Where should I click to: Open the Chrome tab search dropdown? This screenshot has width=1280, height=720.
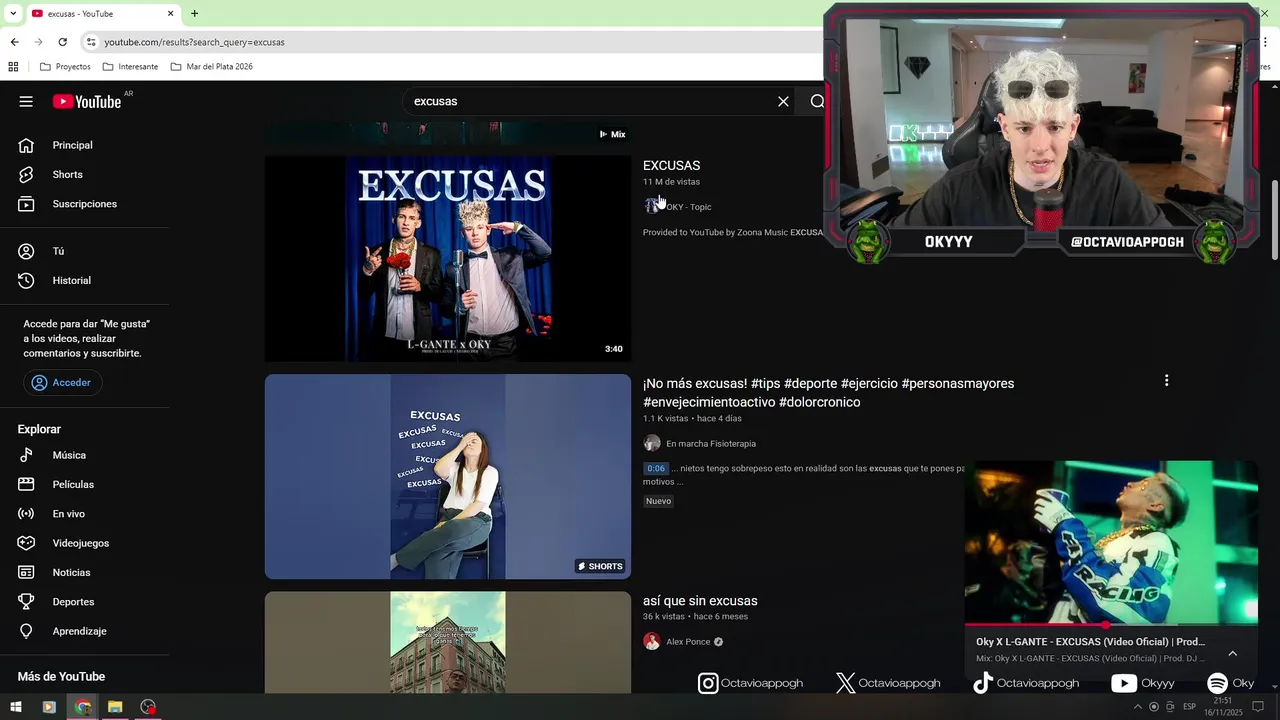click(x=12, y=13)
